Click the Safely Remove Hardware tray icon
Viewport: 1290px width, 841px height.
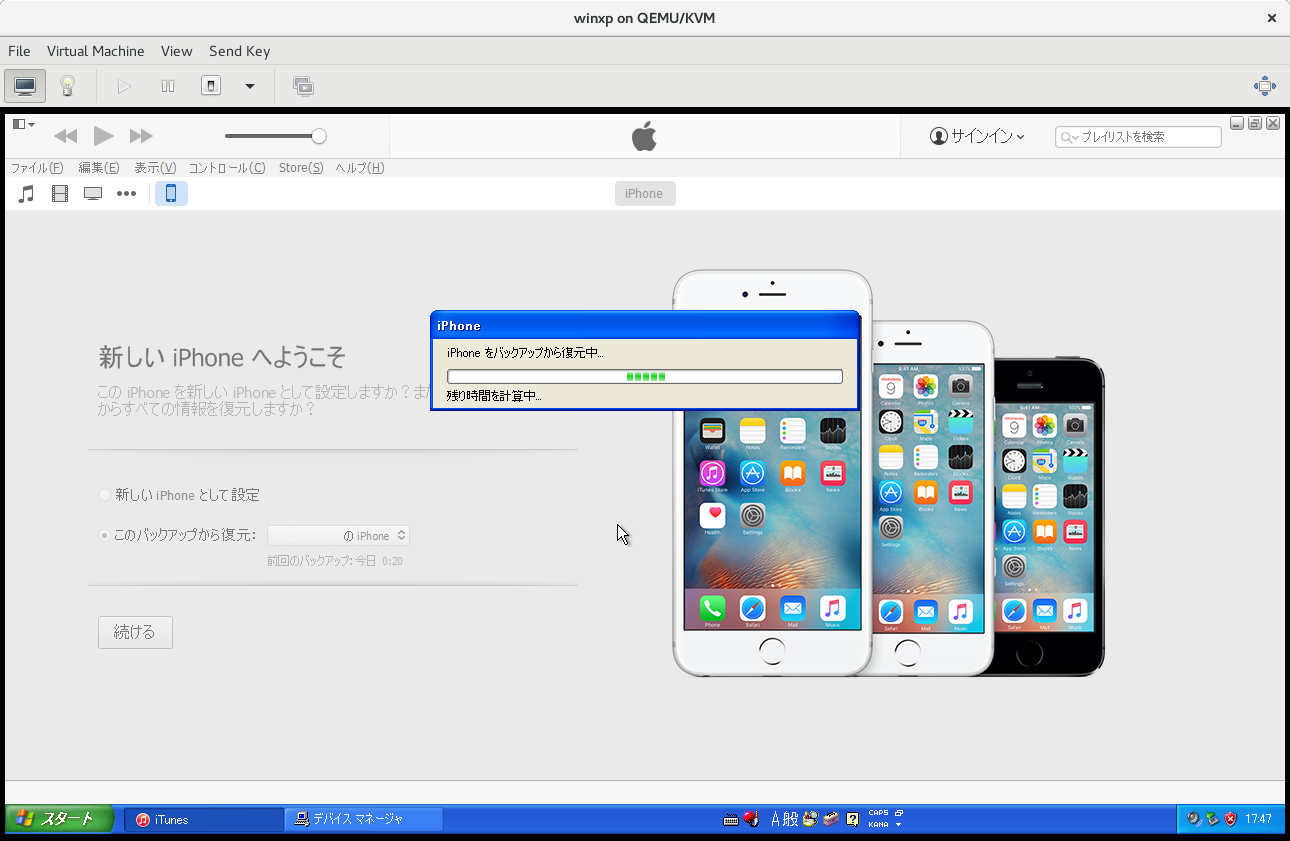1212,819
